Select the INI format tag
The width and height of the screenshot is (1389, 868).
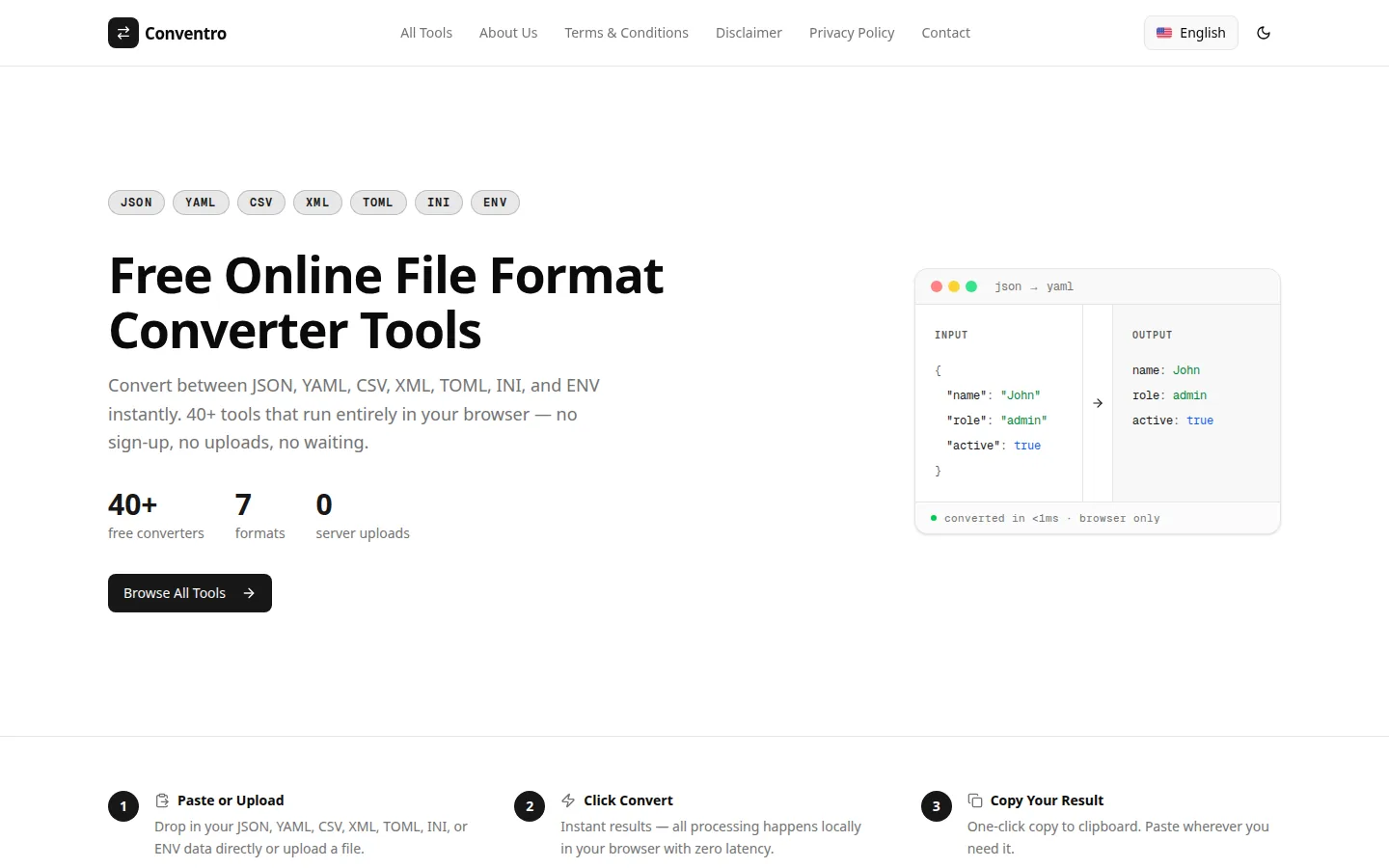(439, 203)
